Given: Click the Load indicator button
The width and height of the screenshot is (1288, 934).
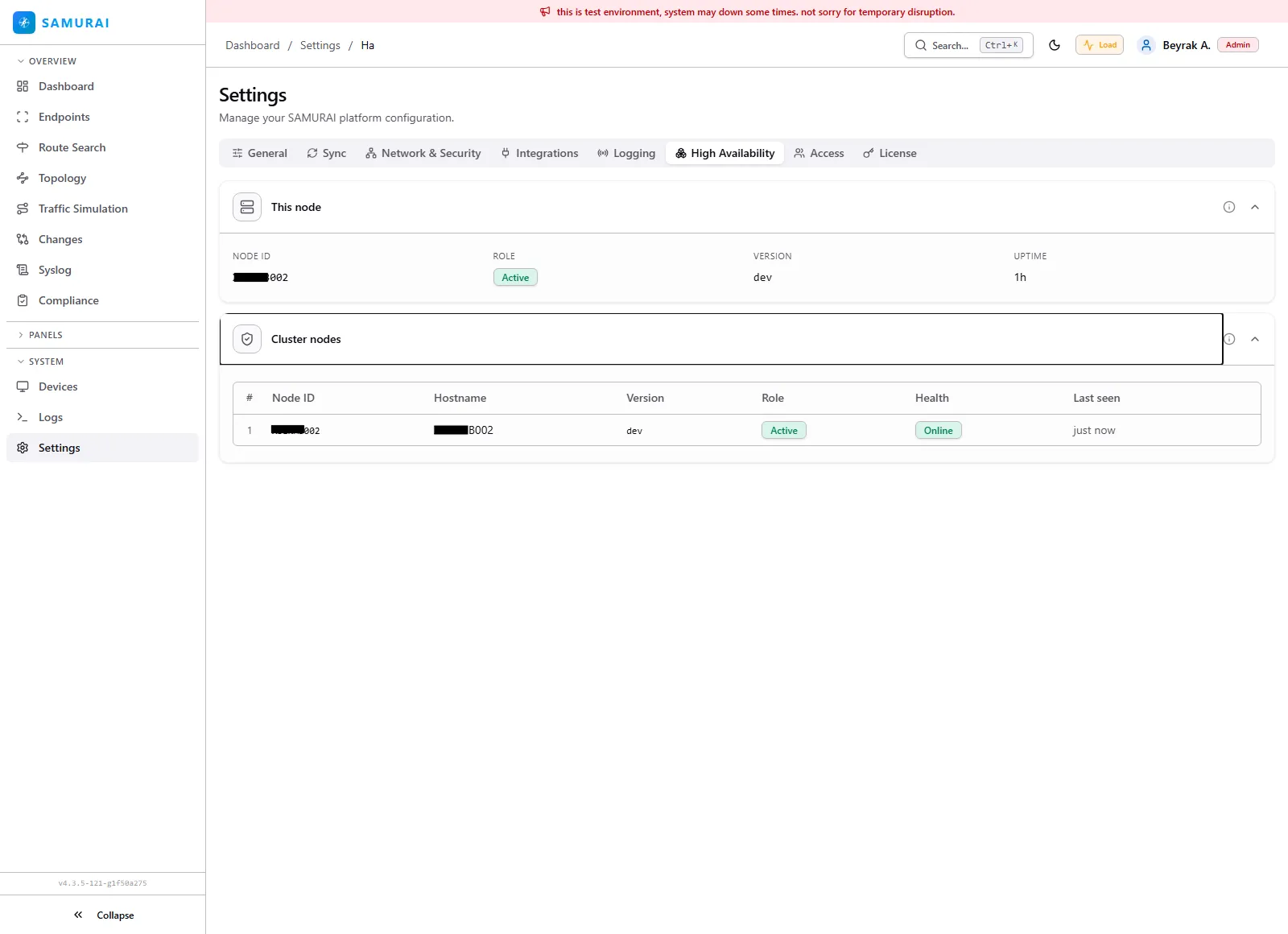Looking at the screenshot, I should (1100, 45).
